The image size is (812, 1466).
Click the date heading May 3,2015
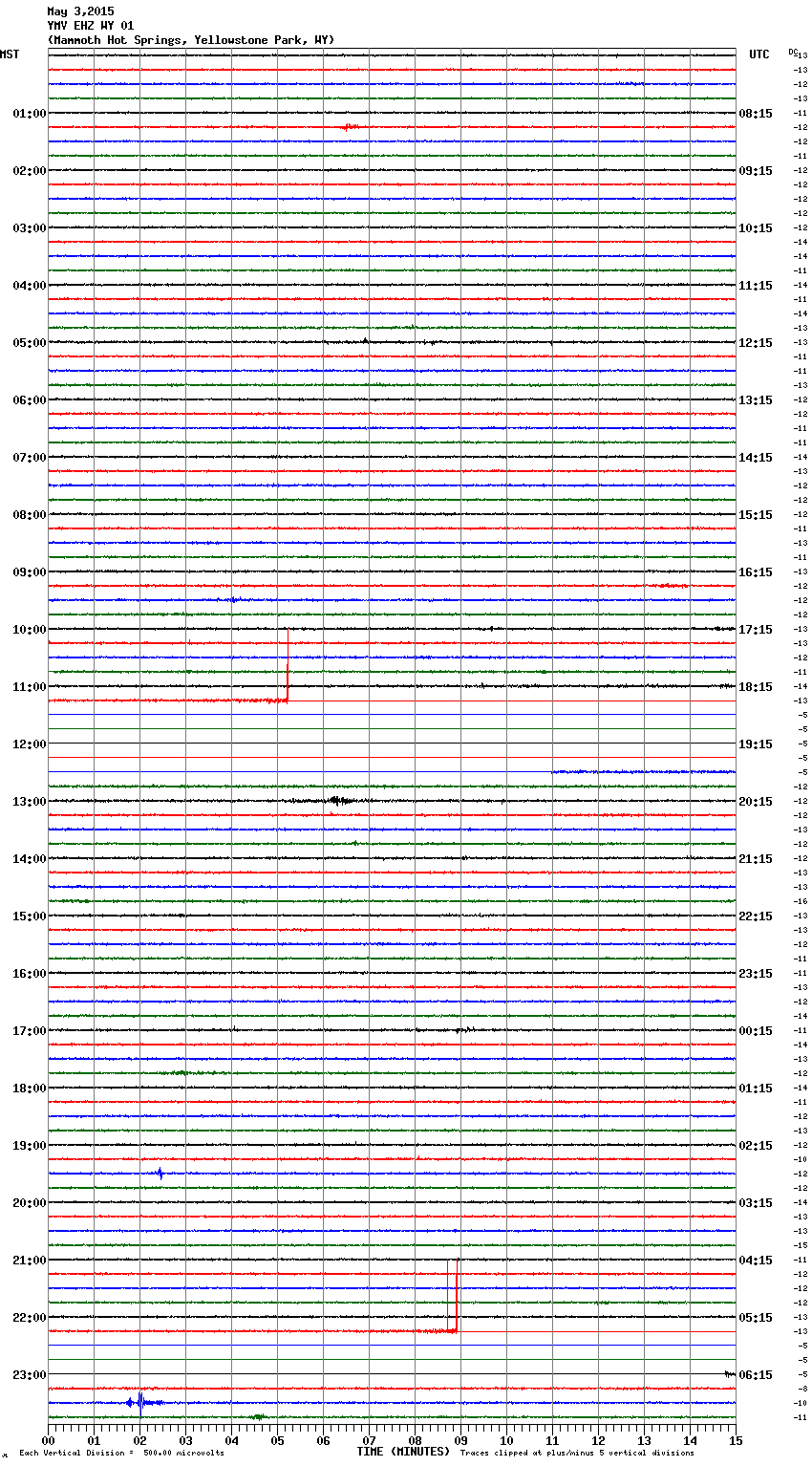[80, 11]
